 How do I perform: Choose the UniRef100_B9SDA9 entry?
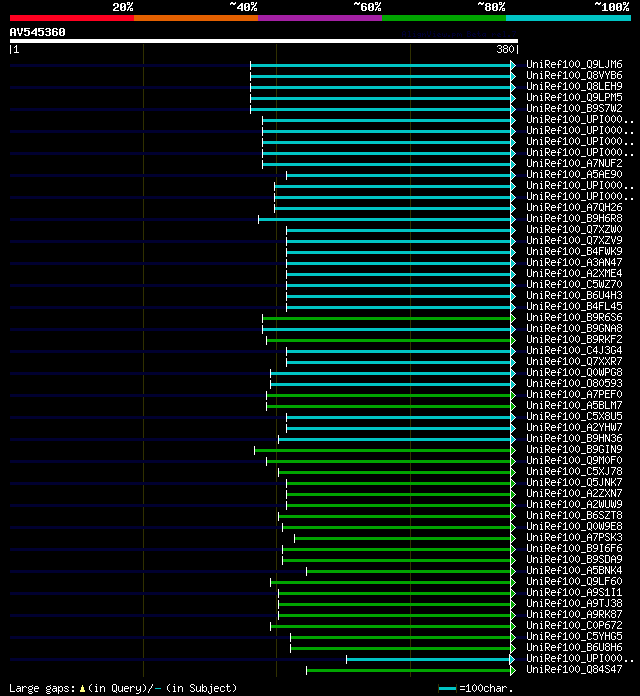(574, 559)
